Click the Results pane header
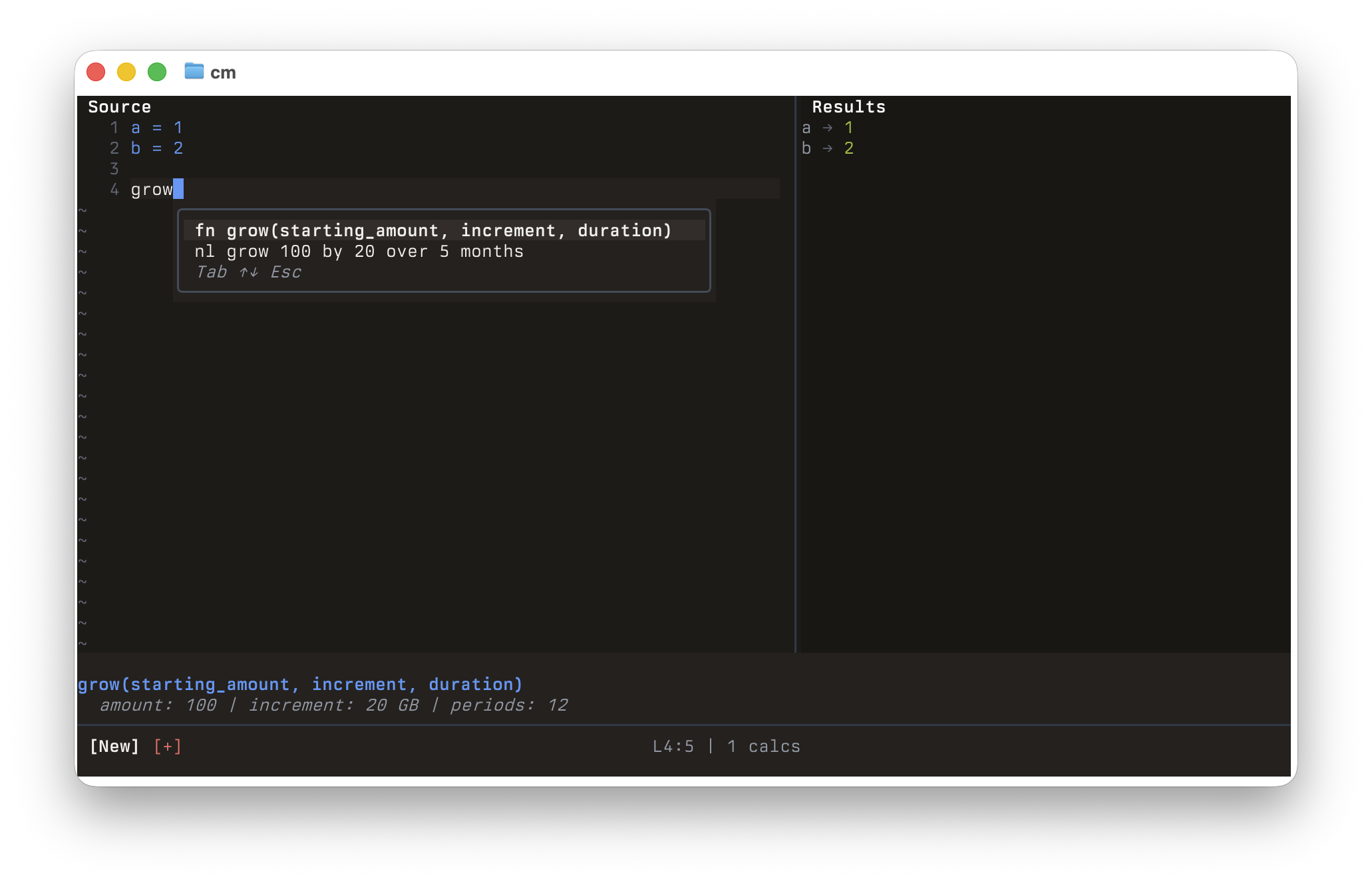The width and height of the screenshot is (1372, 885). coord(848,107)
